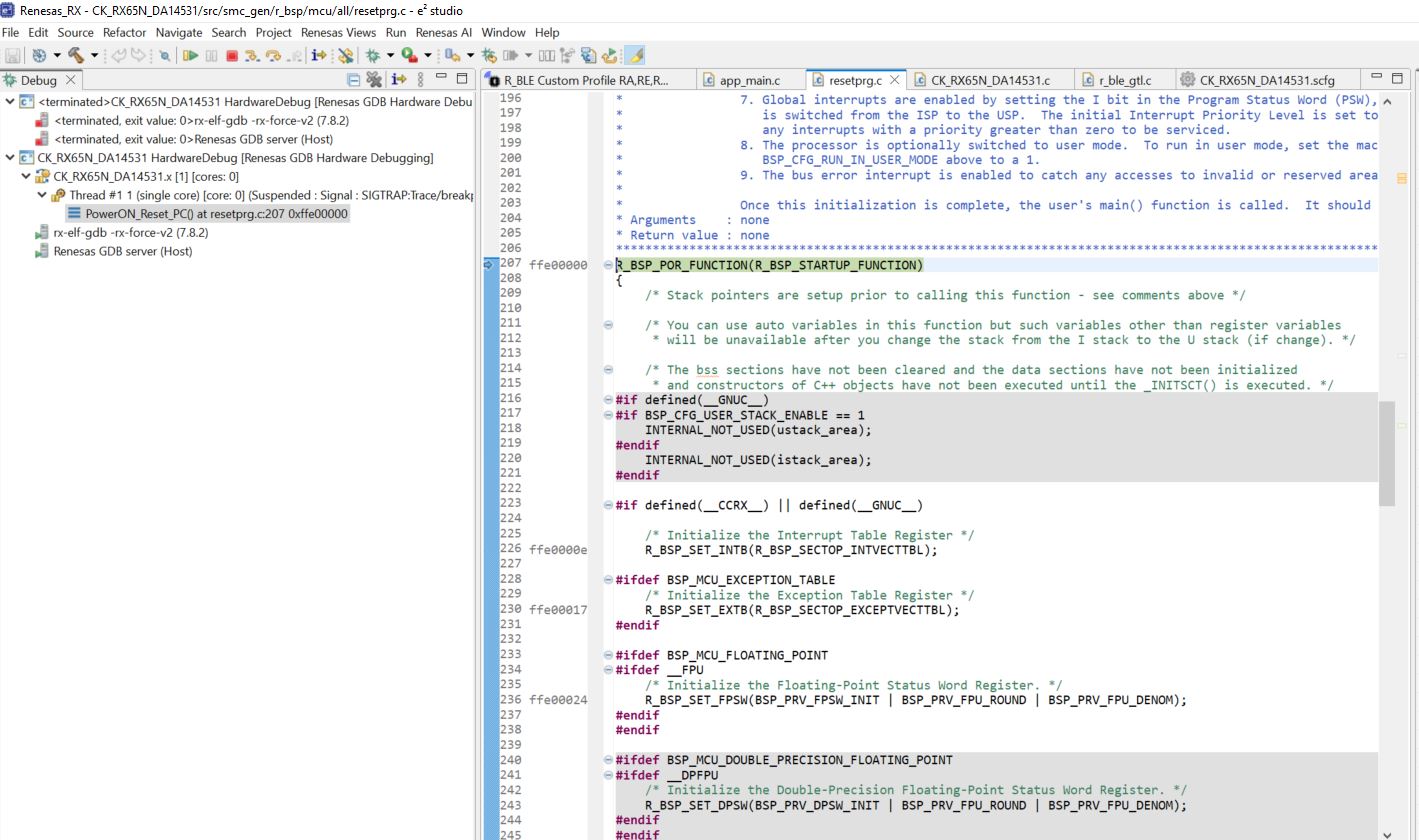Click the Build All gear icon

click(39, 56)
